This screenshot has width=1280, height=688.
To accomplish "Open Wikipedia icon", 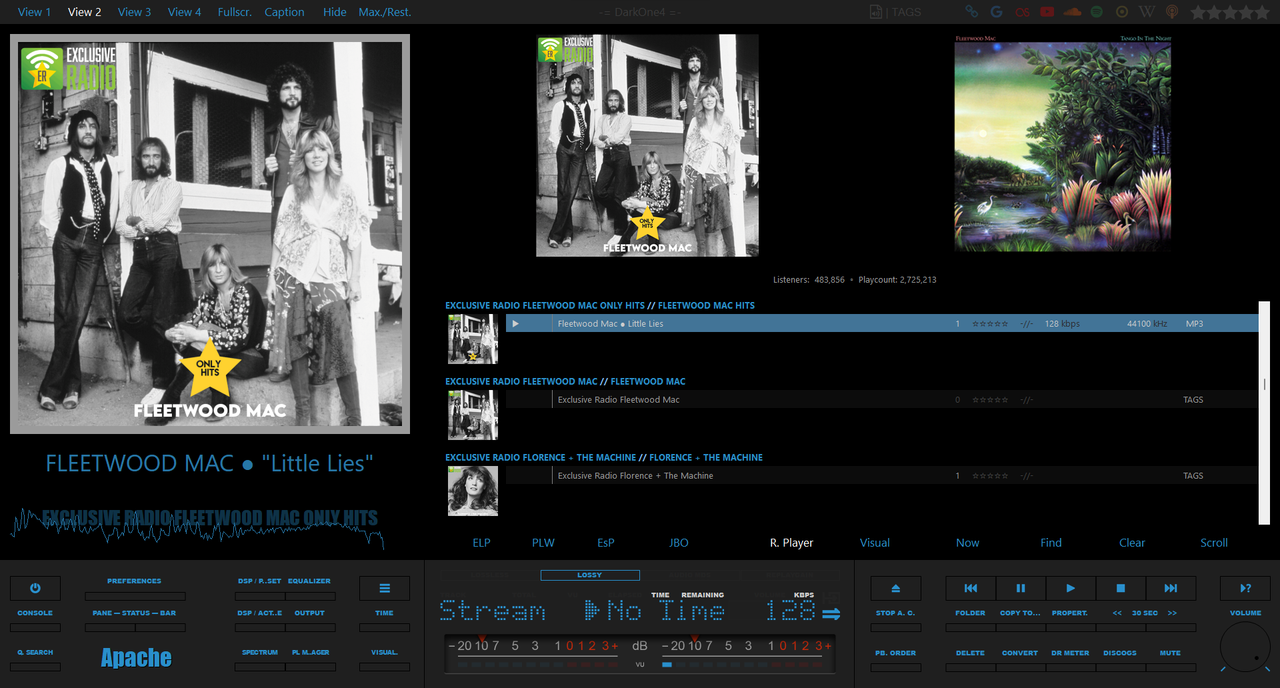I will click(x=1147, y=12).
